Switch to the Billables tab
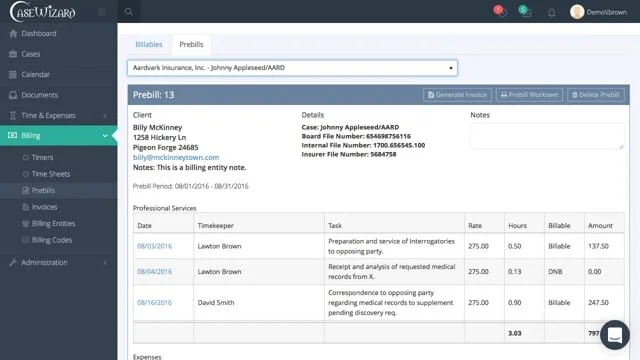This screenshot has width=640, height=360. pos(149,44)
